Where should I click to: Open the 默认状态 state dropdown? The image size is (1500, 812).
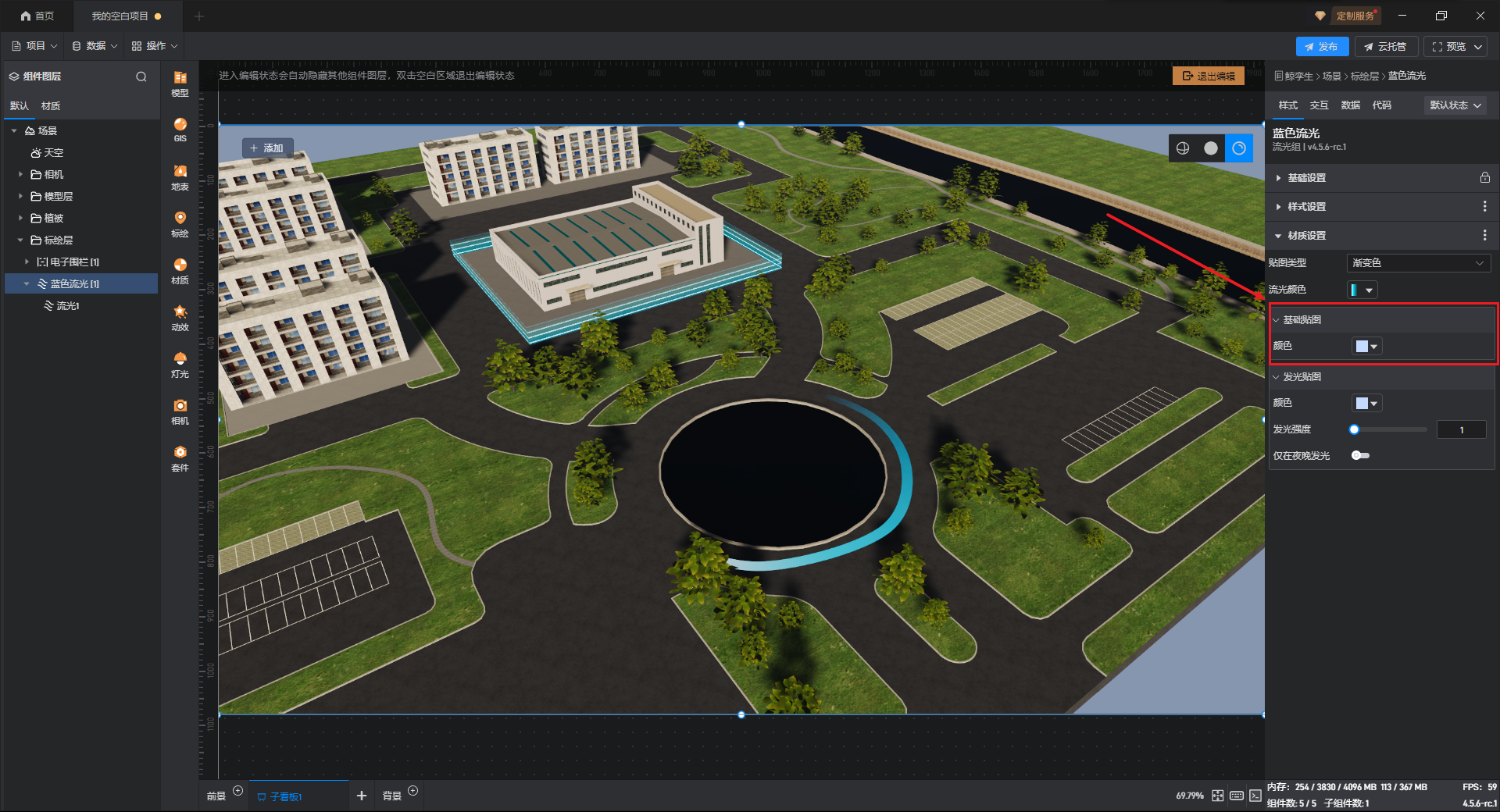1455,105
